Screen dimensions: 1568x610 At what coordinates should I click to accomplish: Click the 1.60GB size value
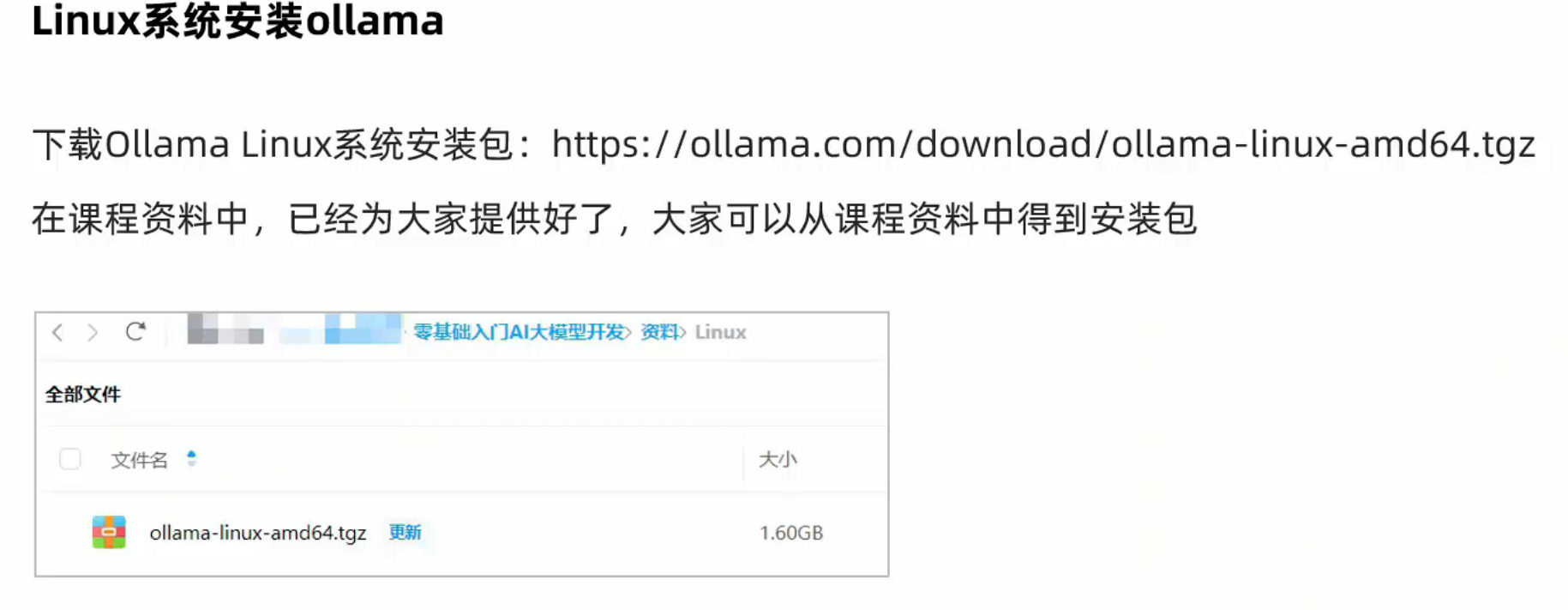pos(790,533)
